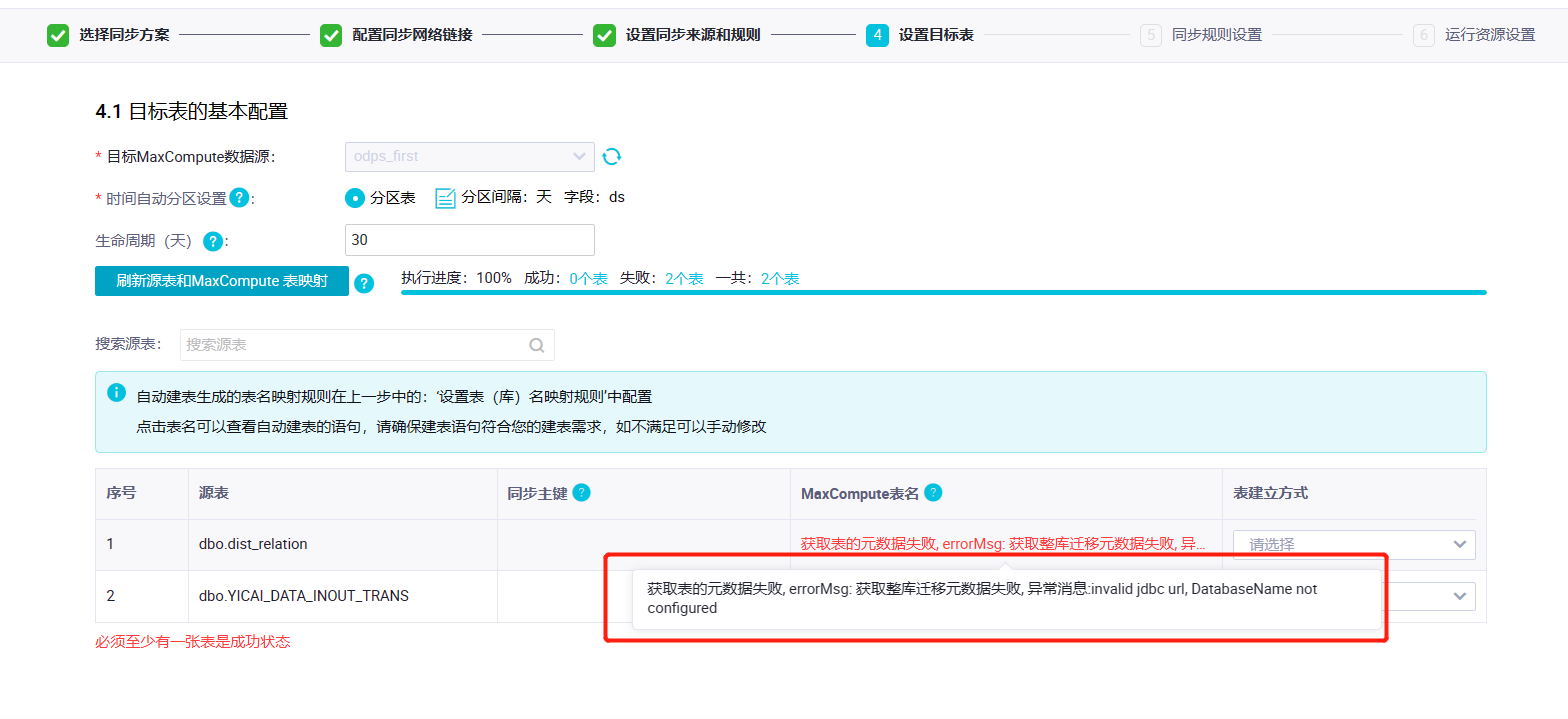
Task: Click green check icon of 选择同步方案 step
Action: (58, 35)
